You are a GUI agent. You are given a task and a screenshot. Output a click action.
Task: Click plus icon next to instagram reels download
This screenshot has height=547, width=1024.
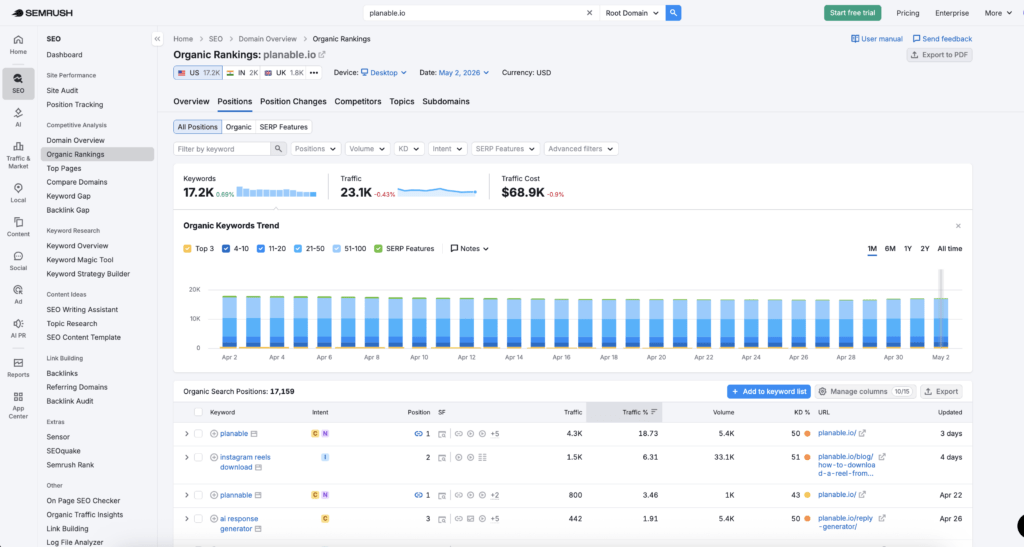coord(214,457)
